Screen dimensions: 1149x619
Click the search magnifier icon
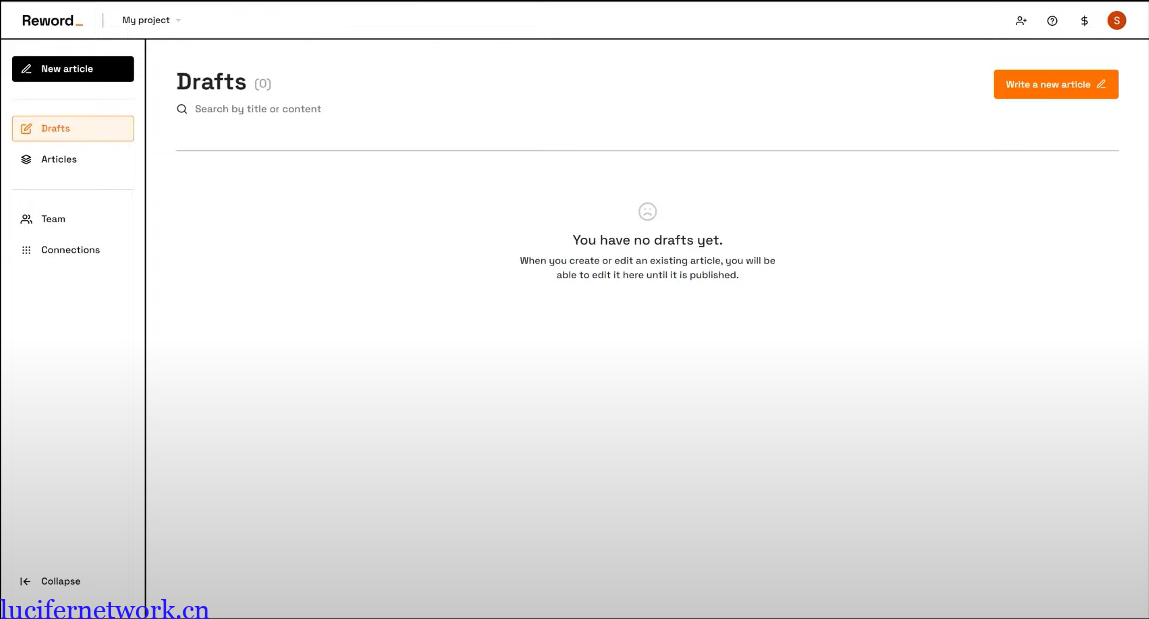tap(182, 109)
